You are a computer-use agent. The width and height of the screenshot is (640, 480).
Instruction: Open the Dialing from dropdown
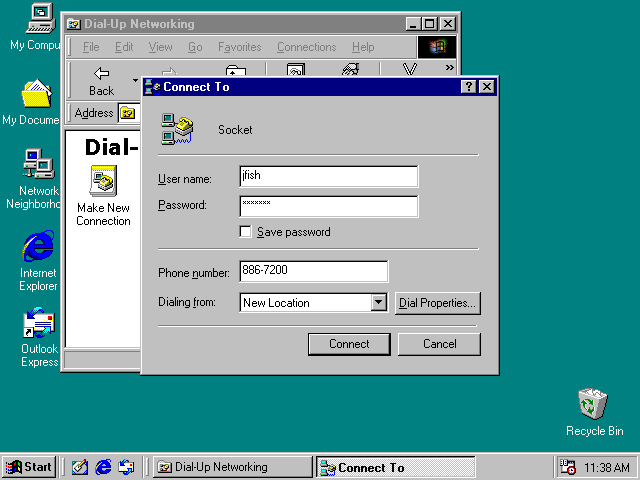[378, 302]
